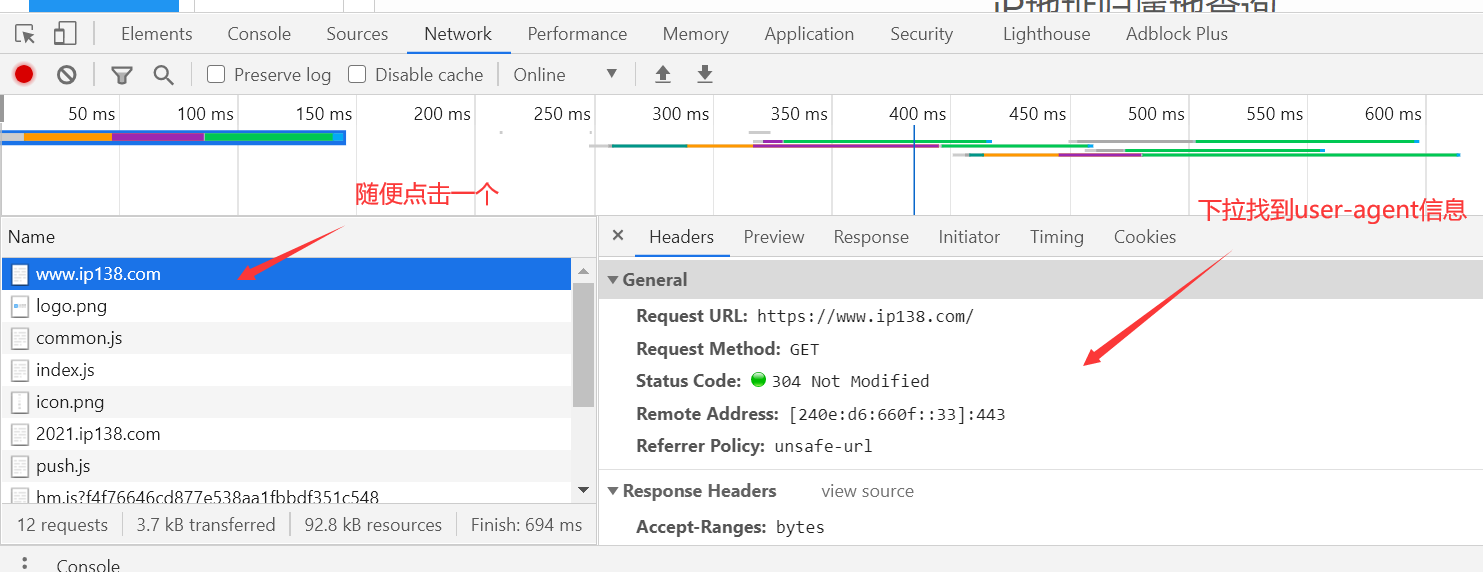The height and width of the screenshot is (572, 1483).
Task: Enable the Preserve log checkbox
Action: pos(216,74)
